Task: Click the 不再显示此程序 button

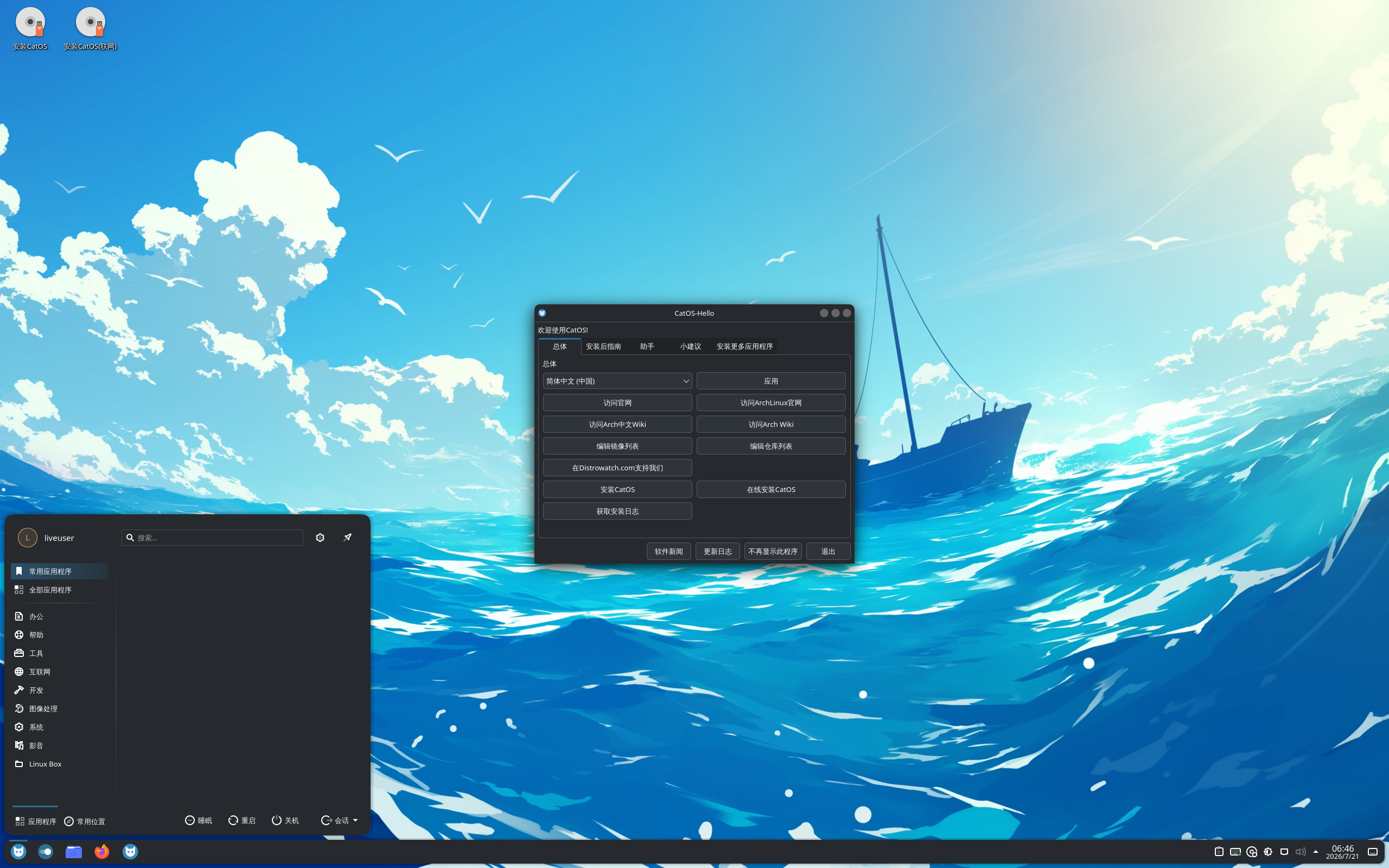Action: tap(773, 551)
